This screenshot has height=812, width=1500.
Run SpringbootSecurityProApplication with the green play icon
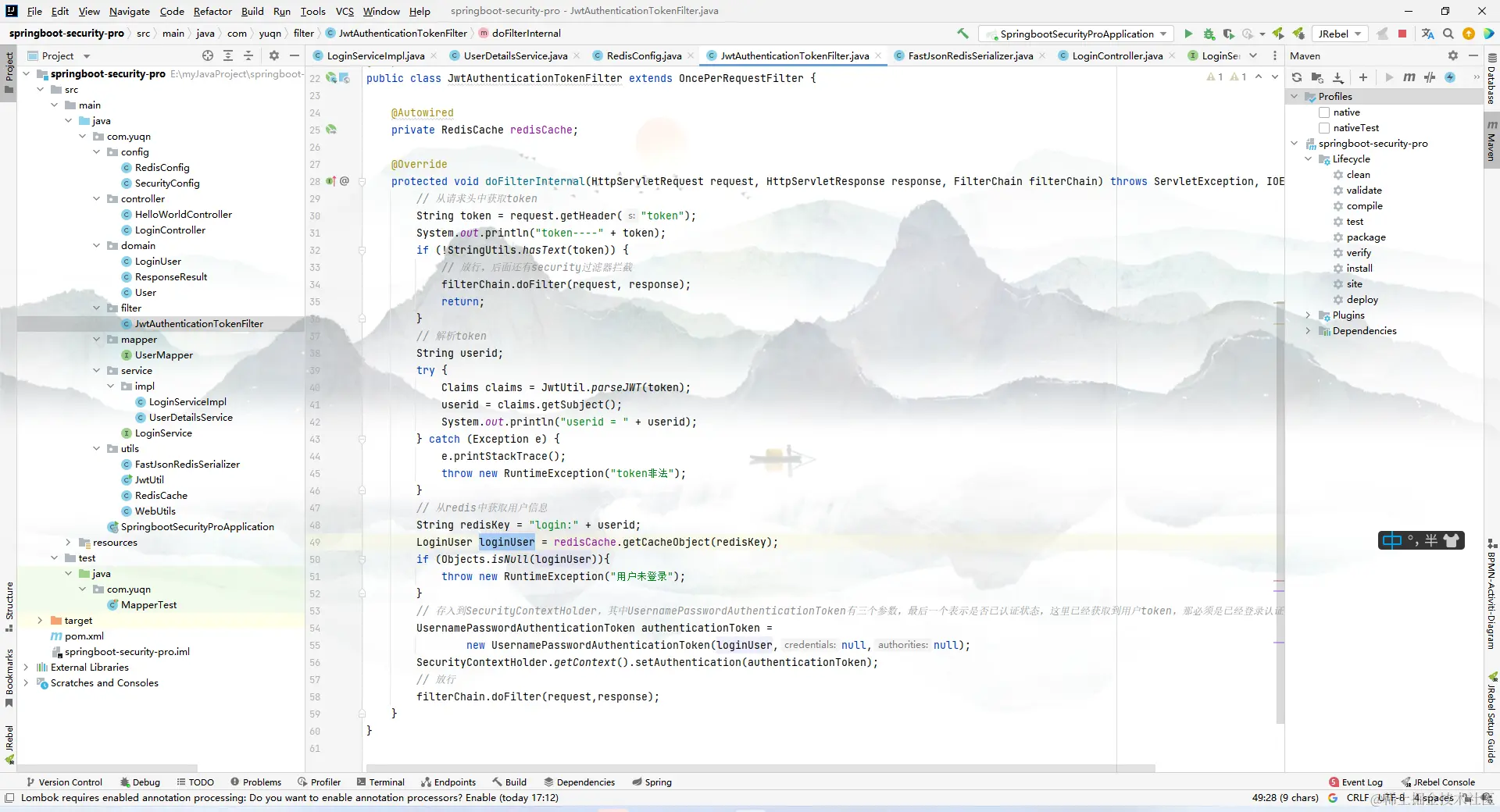pyautogui.click(x=1188, y=34)
